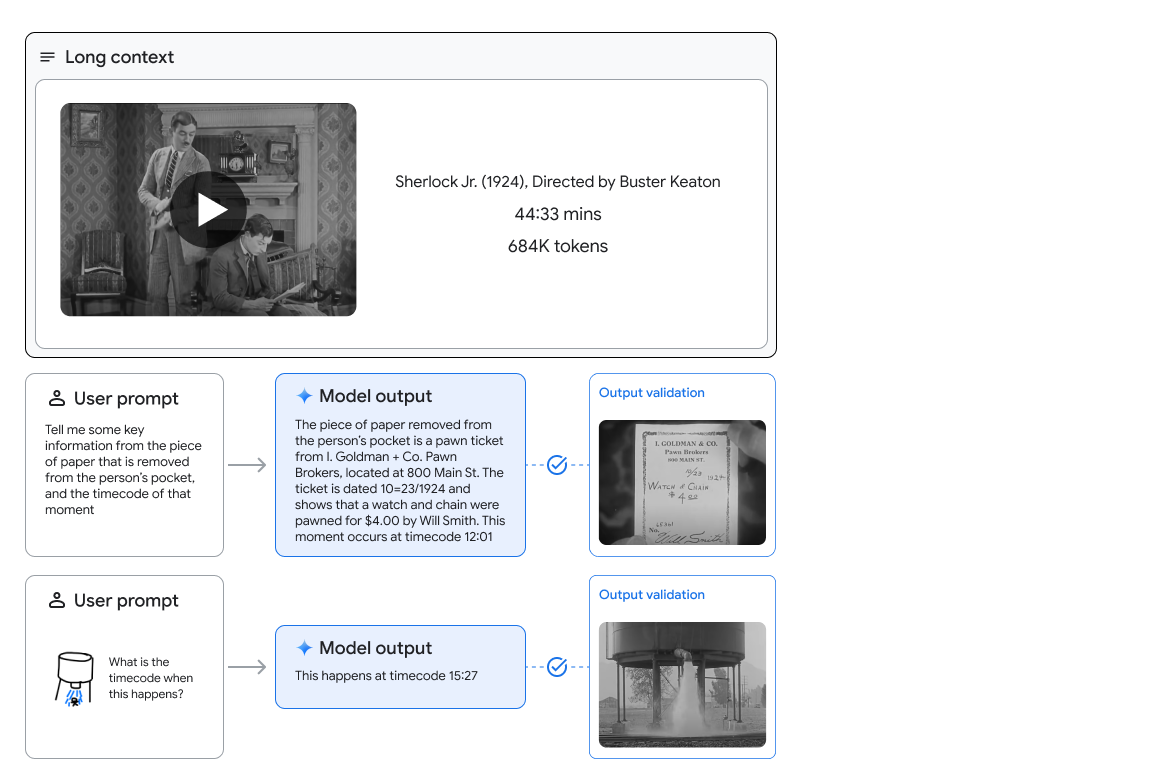Click the second Model output message bubble

(400, 666)
